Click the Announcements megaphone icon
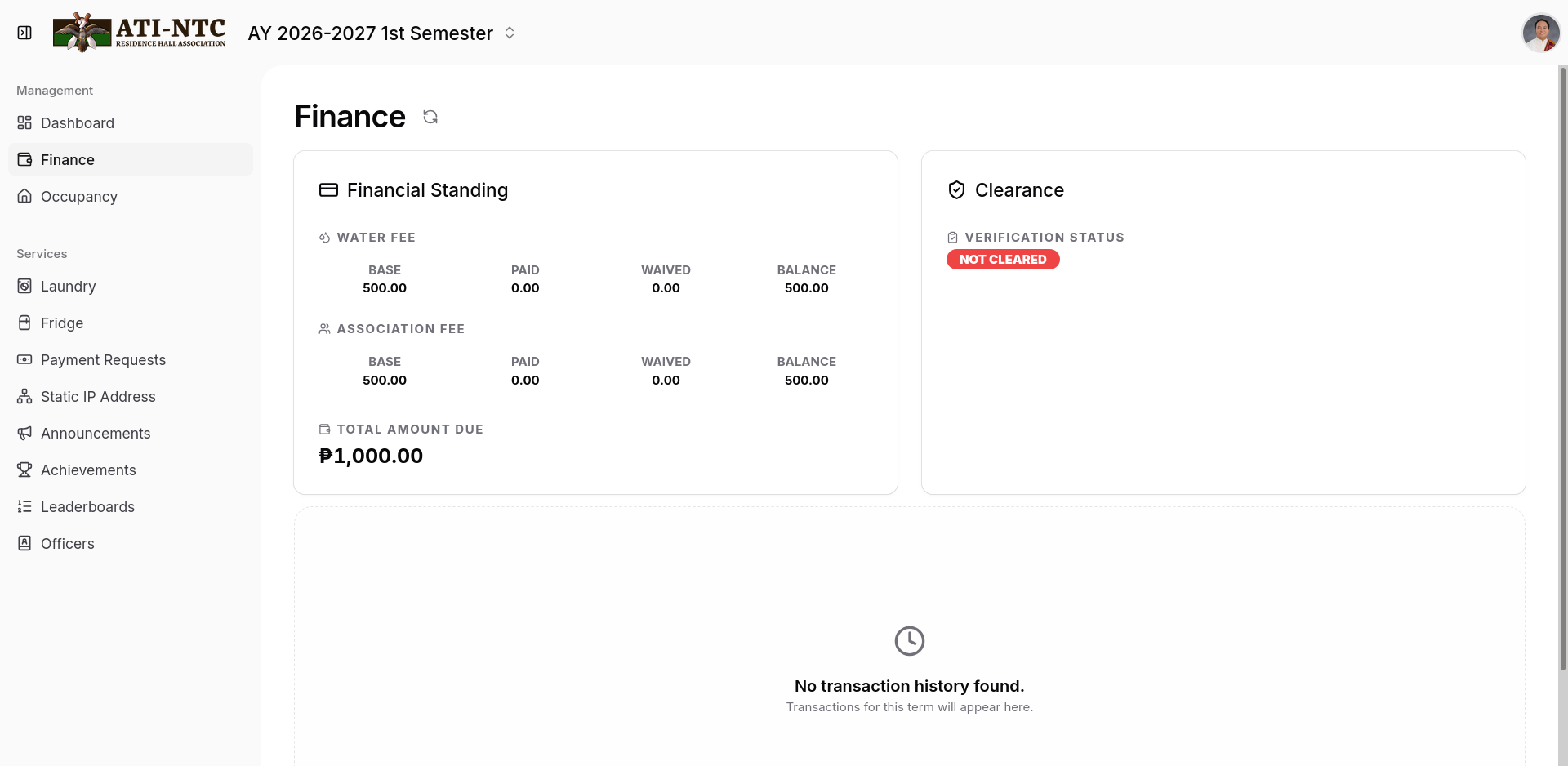The height and width of the screenshot is (766, 1568). (x=24, y=433)
